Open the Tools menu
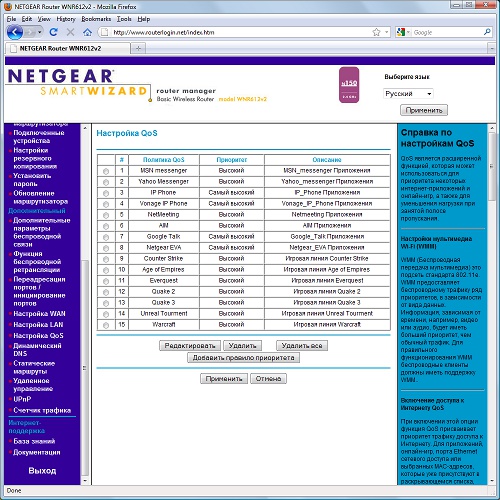This screenshot has height=500, width=500. click(124, 19)
